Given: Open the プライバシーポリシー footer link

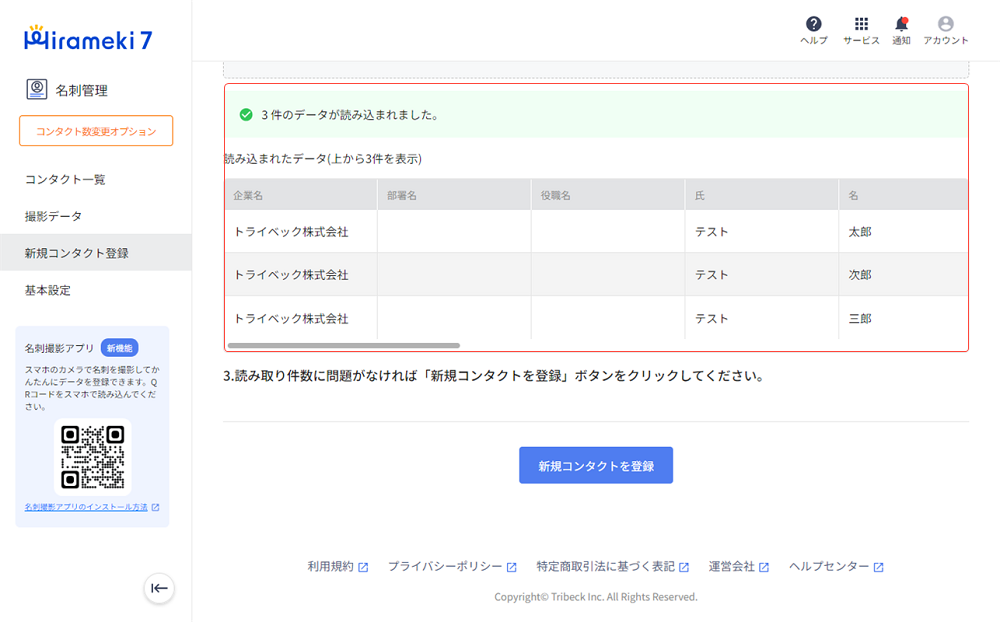Looking at the screenshot, I should [445, 566].
